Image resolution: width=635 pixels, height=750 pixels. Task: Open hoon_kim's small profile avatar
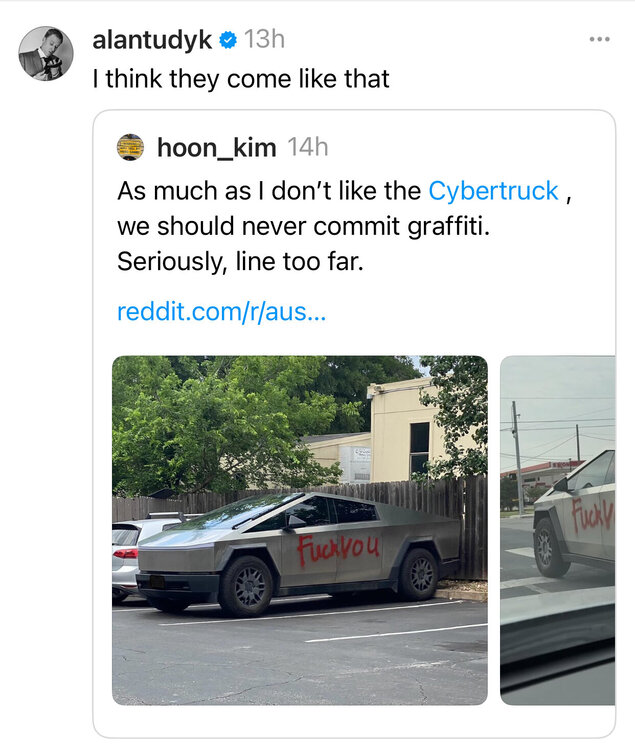131,147
